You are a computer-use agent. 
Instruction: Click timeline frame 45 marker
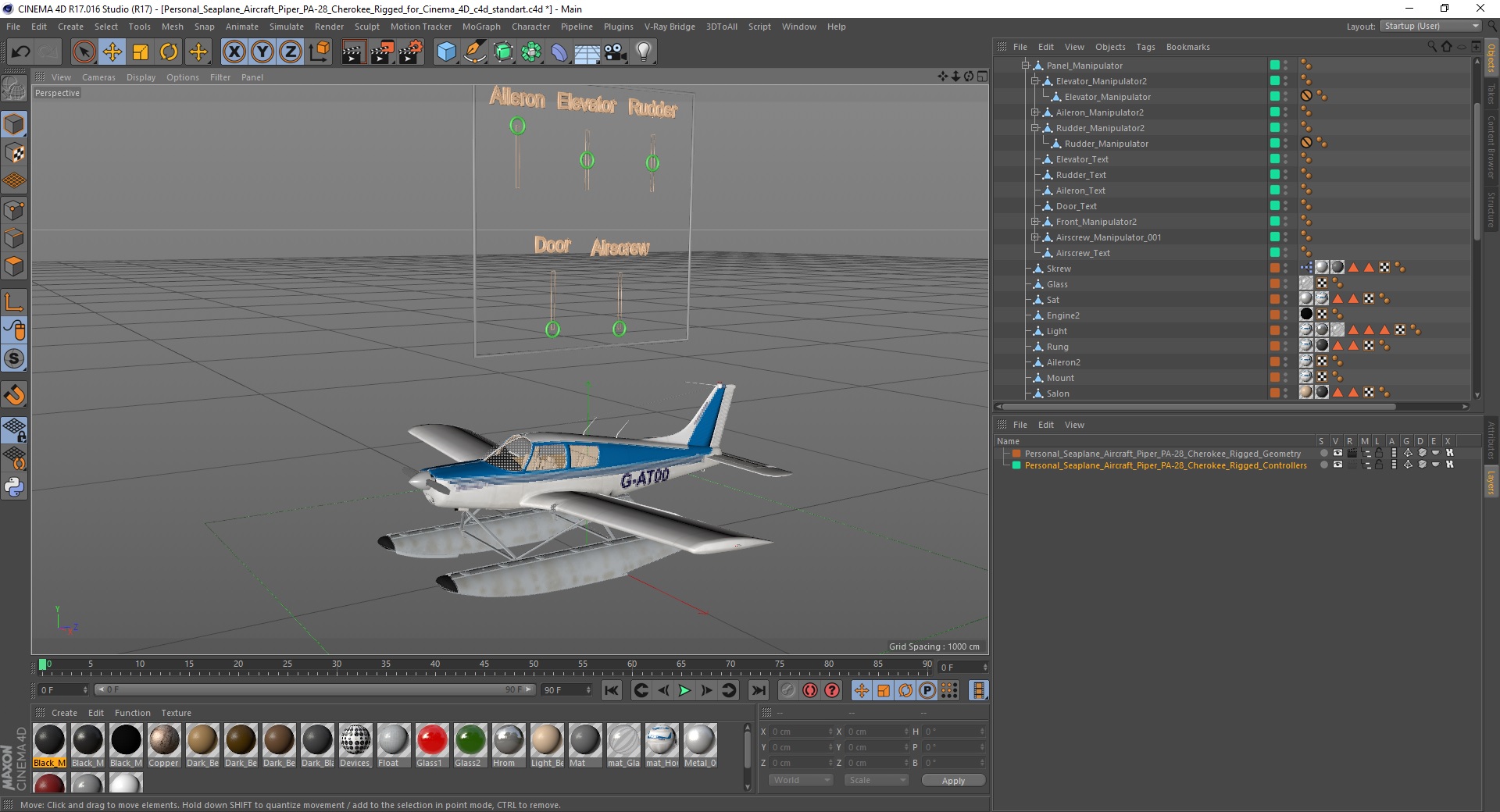[x=484, y=664]
